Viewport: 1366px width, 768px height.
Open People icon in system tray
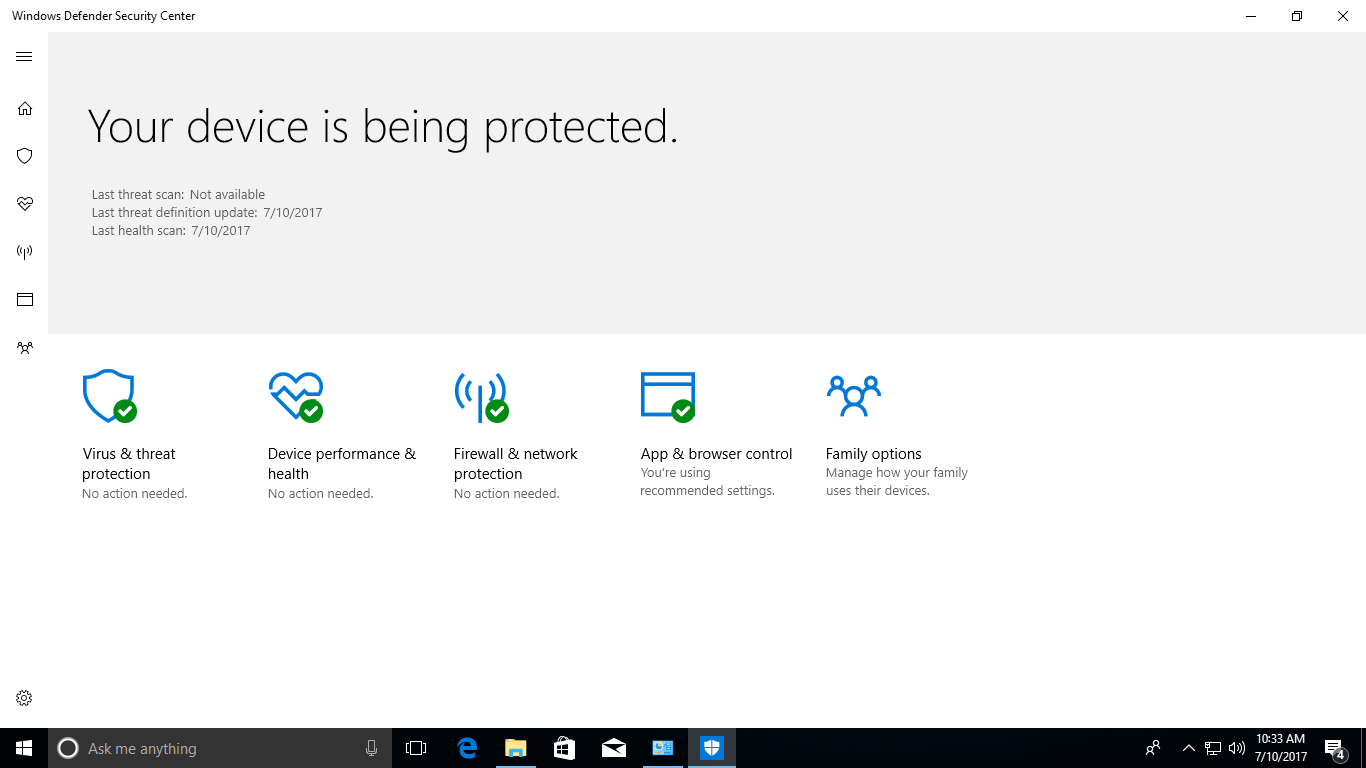click(1153, 748)
